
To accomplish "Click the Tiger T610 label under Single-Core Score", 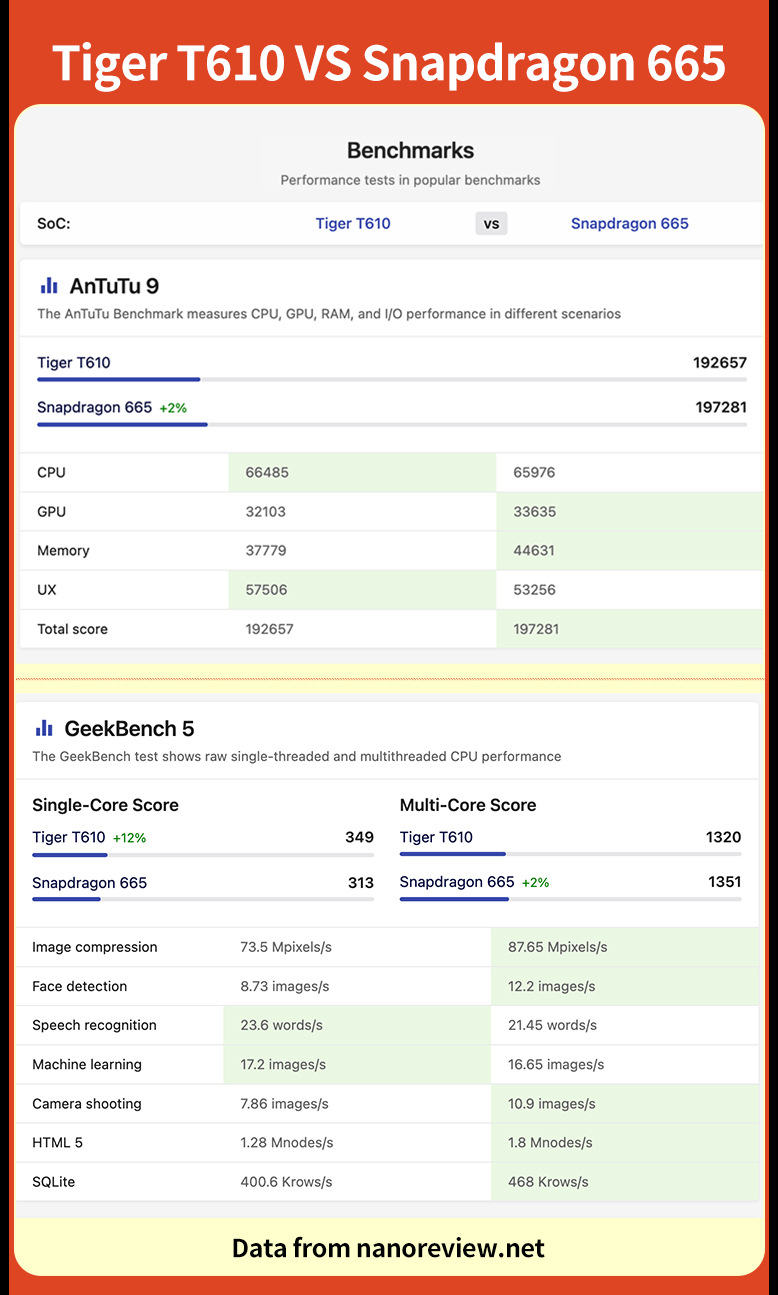I will click(x=69, y=837).
